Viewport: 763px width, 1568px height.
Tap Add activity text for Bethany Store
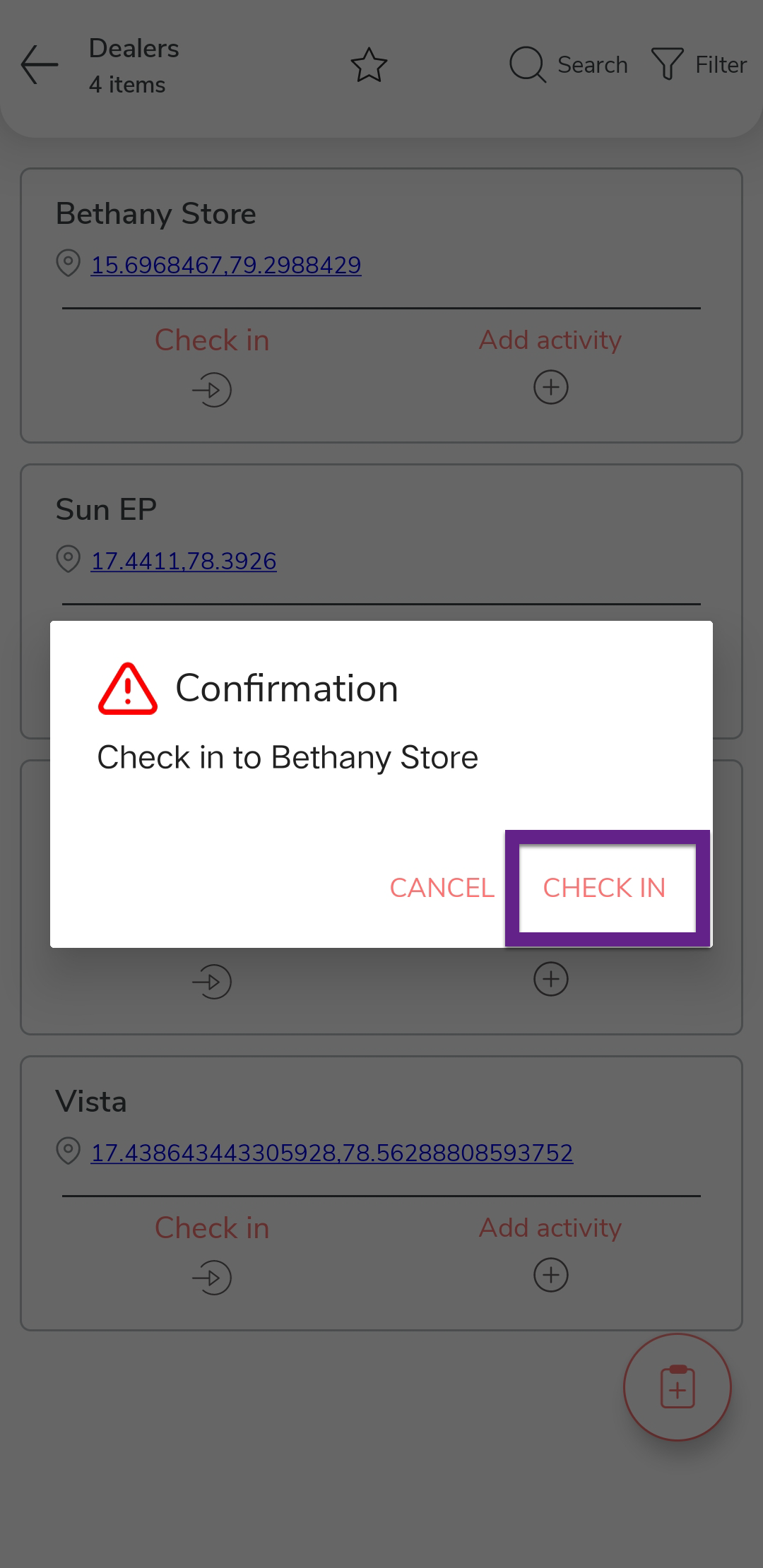point(550,340)
